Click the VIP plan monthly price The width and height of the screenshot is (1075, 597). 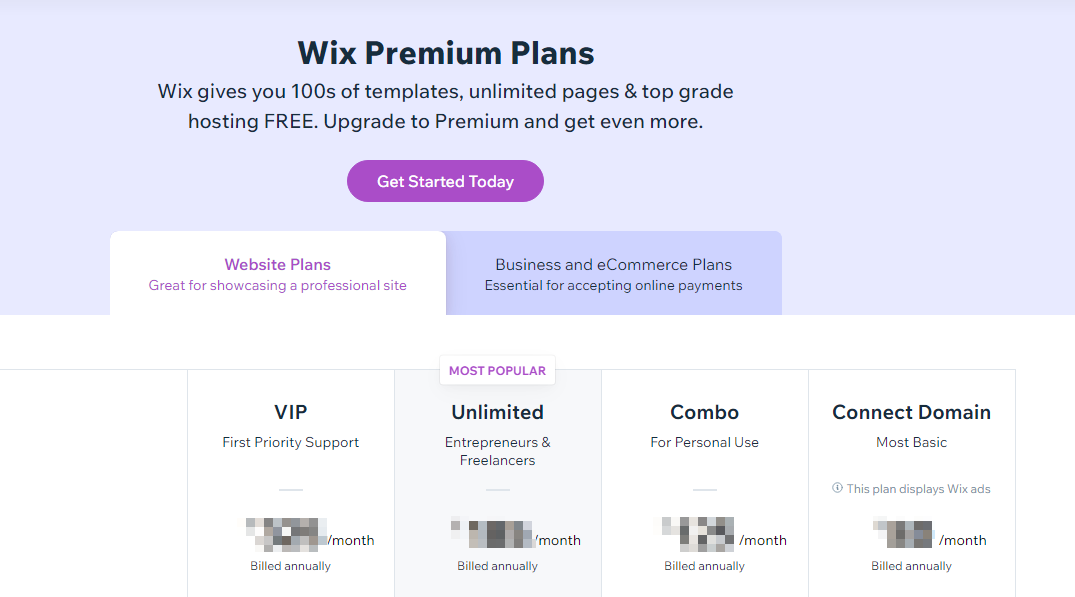[310, 535]
